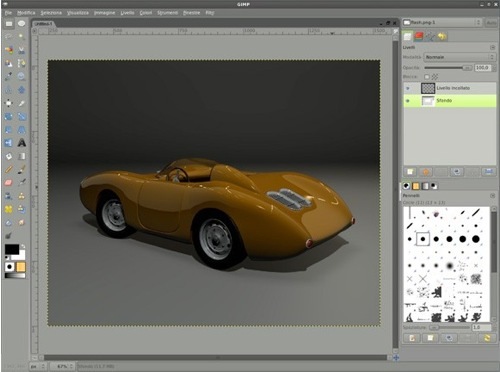
Task: Toggle visibility of Livello incollato layer
Action: (x=408, y=88)
